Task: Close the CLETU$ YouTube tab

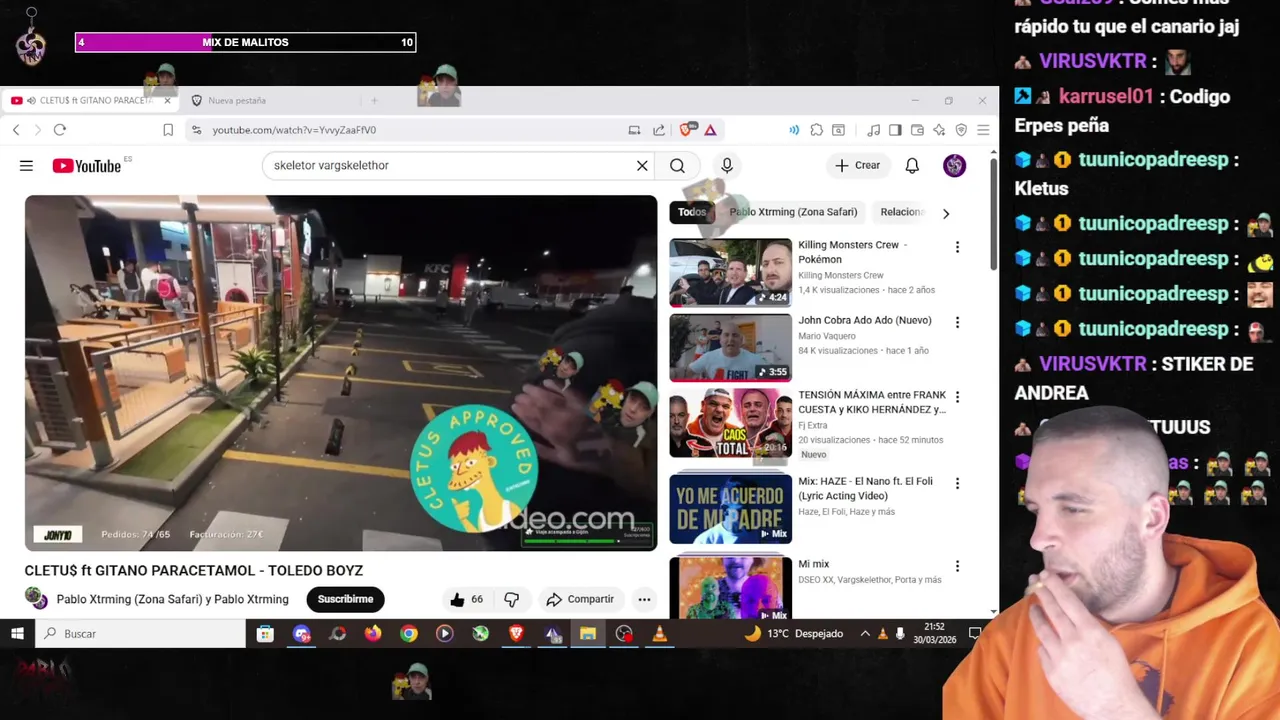Action: pos(167,100)
